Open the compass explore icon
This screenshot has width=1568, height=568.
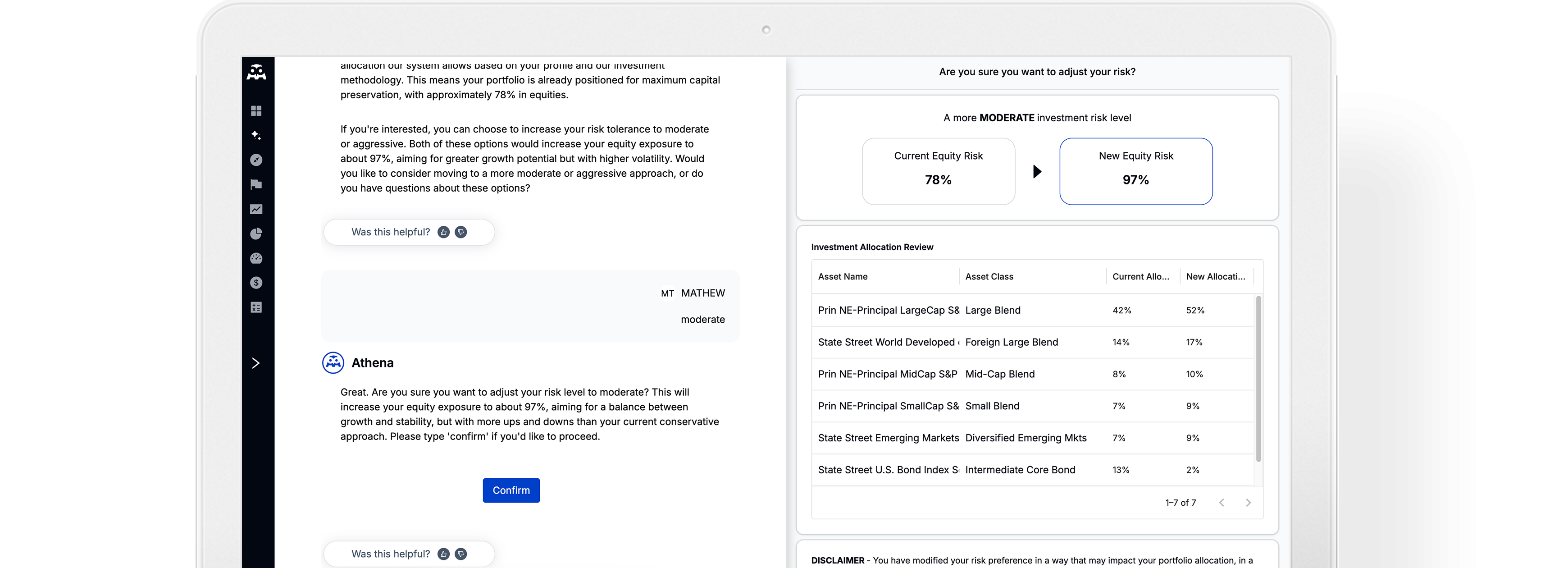point(256,160)
